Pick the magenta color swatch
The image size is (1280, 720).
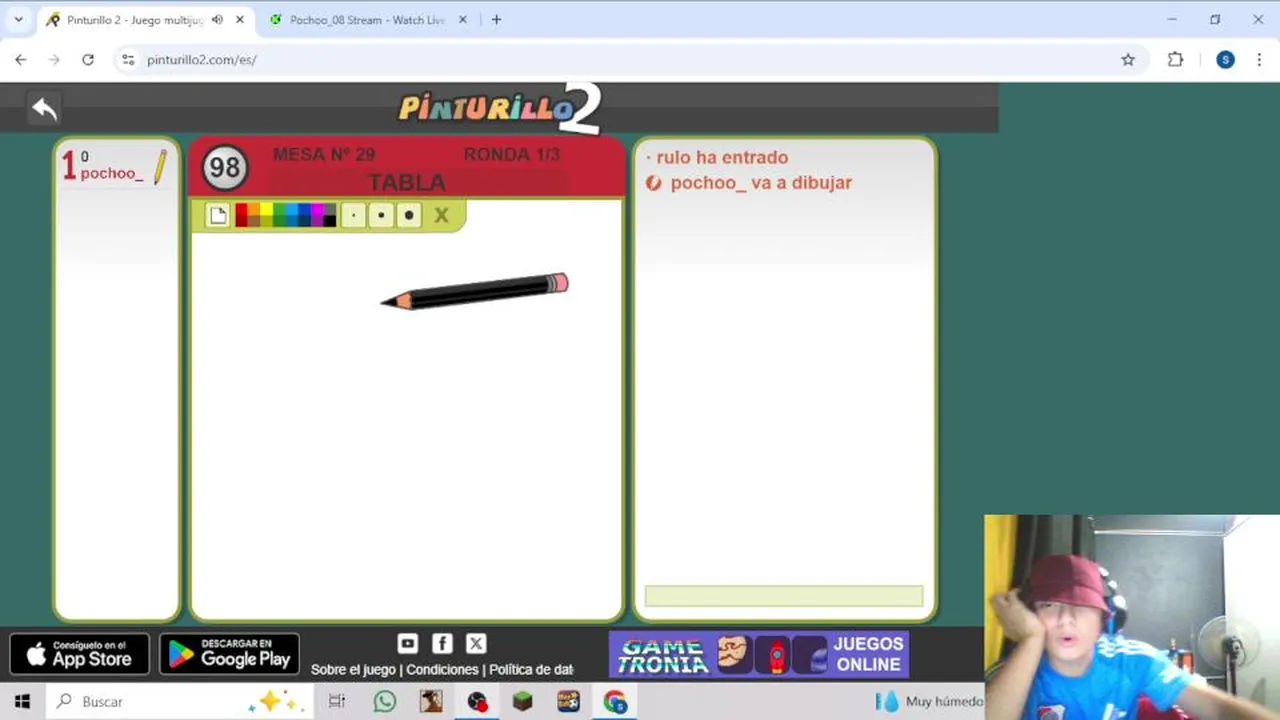[x=317, y=209]
